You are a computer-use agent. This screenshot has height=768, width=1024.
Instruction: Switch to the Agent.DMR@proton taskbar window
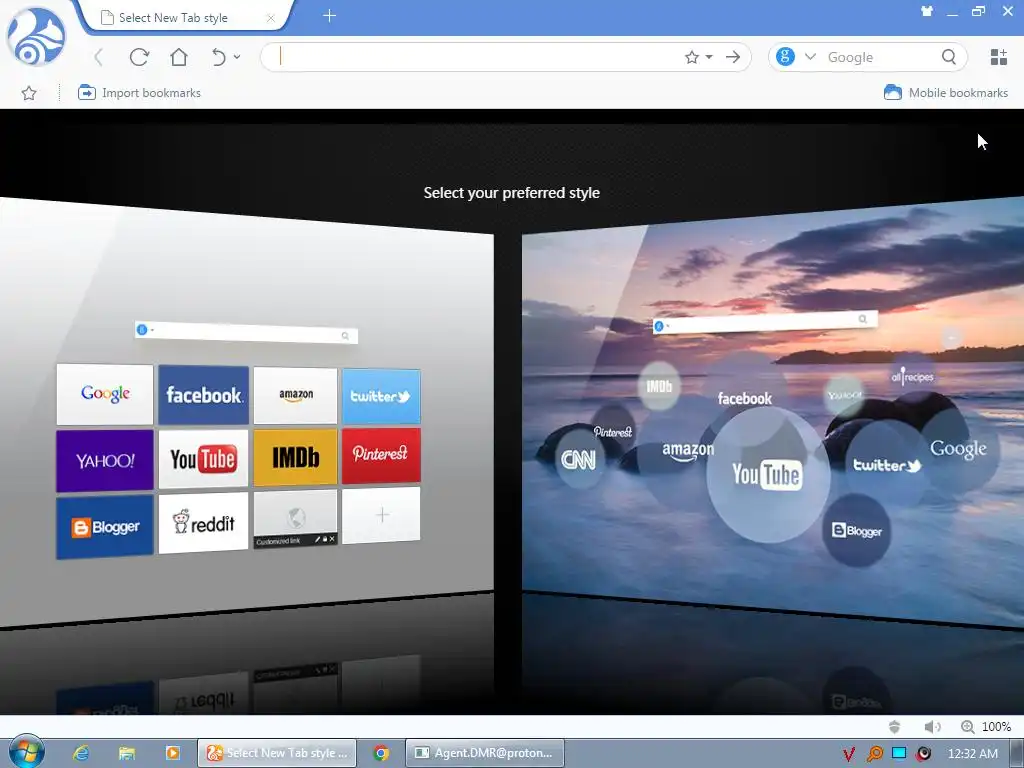pyautogui.click(x=485, y=753)
